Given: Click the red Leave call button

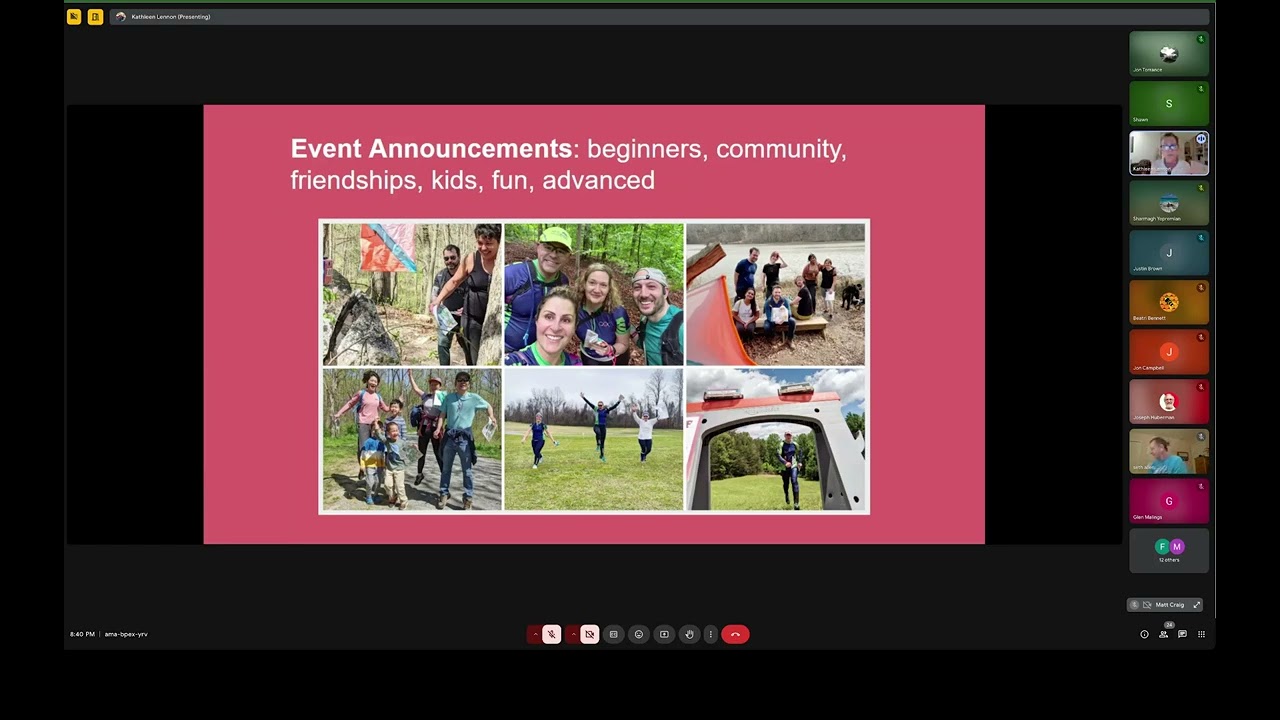Looking at the screenshot, I should point(735,634).
